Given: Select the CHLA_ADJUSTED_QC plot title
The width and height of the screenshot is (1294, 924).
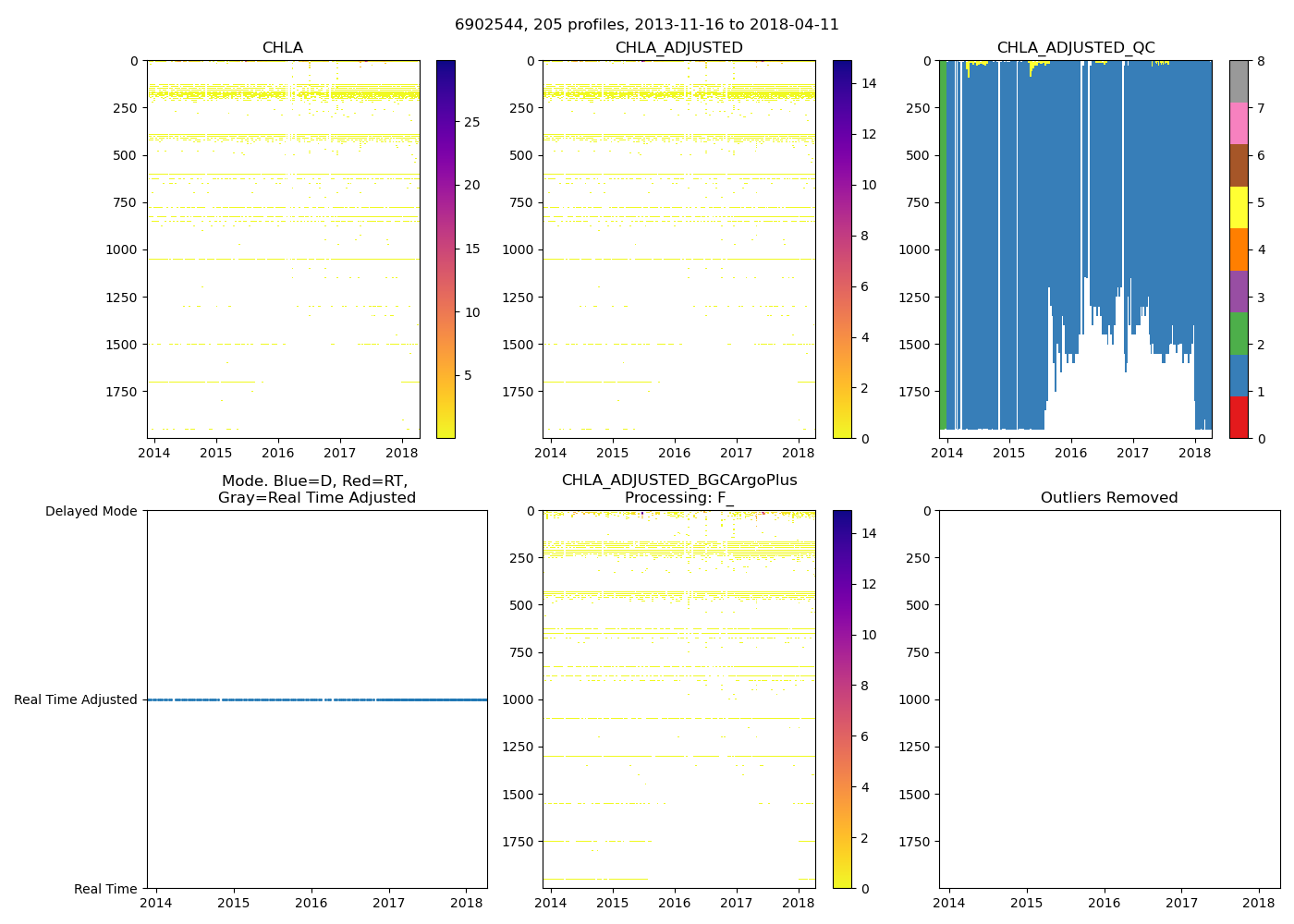Looking at the screenshot, I should (x=1075, y=48).
